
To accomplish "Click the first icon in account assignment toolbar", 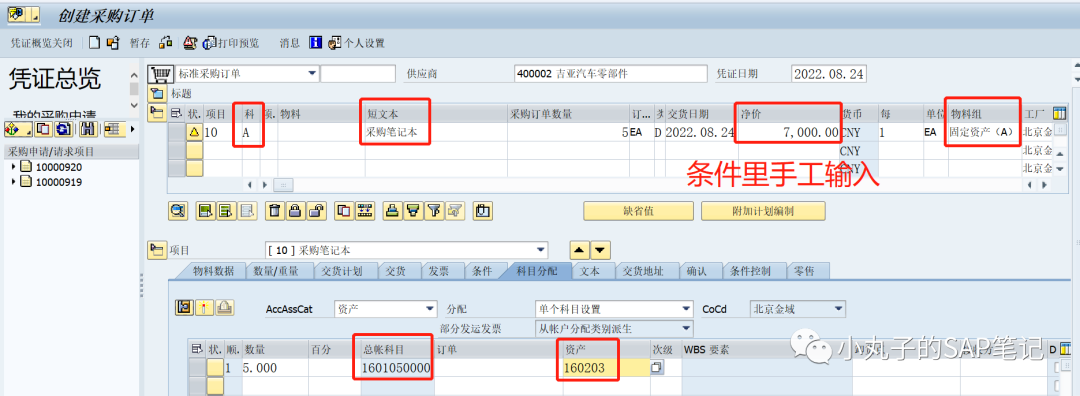I will (185, 309).
